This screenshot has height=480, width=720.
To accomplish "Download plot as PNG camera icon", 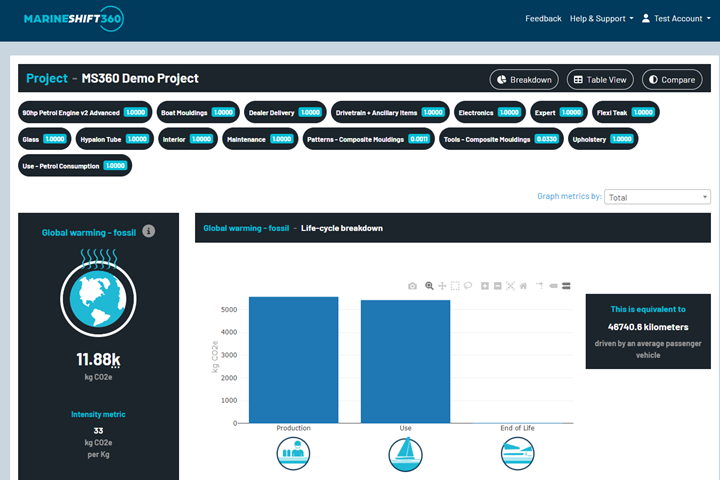I will [x=412, y=286].
